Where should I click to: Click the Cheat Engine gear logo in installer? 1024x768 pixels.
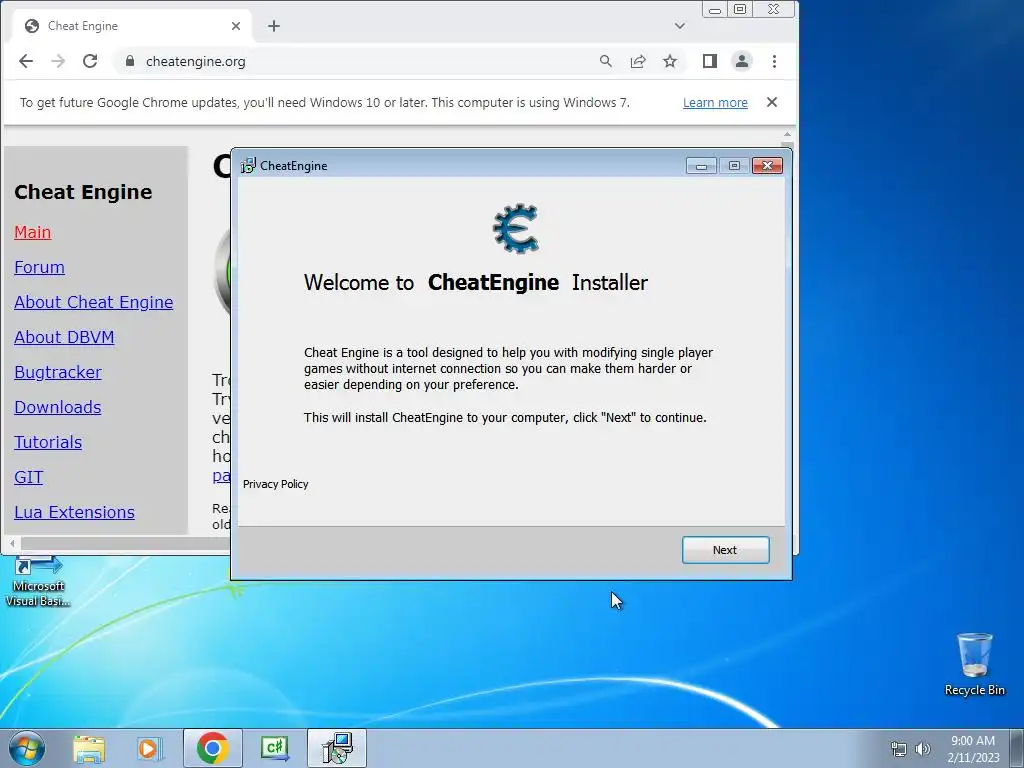(x=516, y=229)
